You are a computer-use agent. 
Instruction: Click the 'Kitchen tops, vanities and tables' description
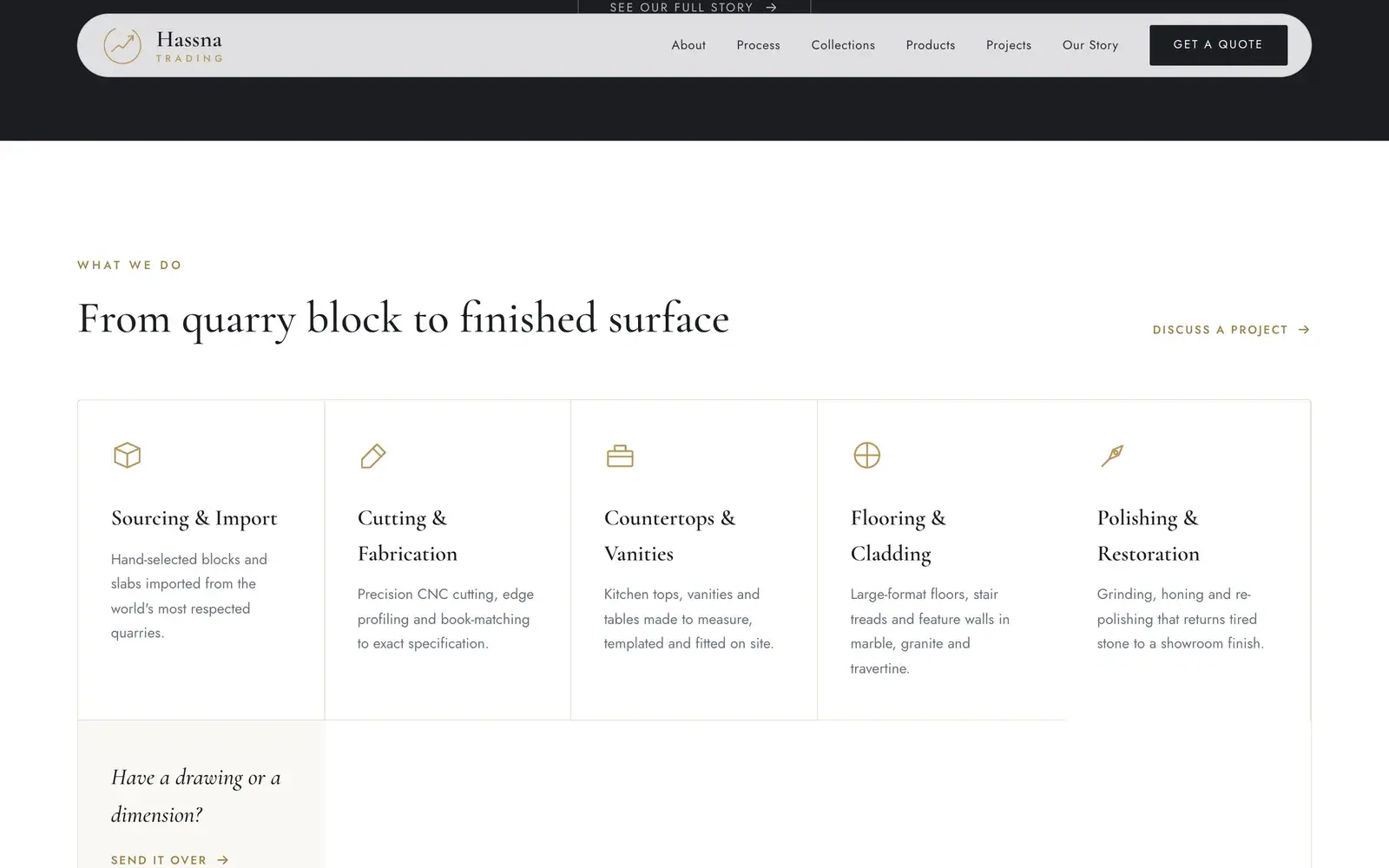pos(688,619)
